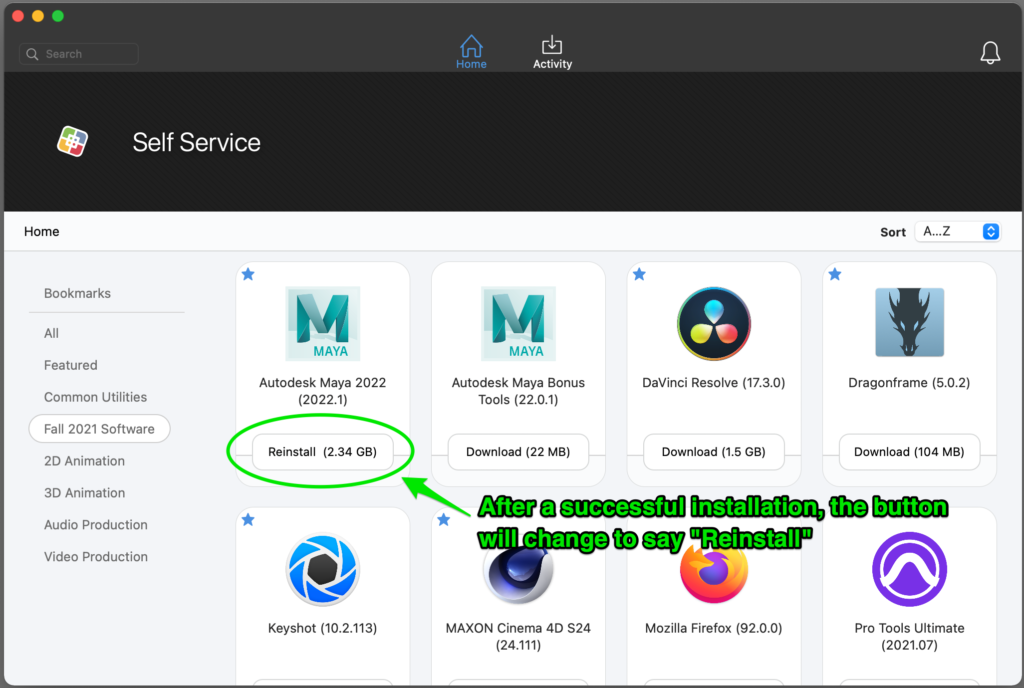The width and height of the screenshot is (1024, 688).
Task: Click the DaVinci Resolve app icon
Action: [714, 324]
